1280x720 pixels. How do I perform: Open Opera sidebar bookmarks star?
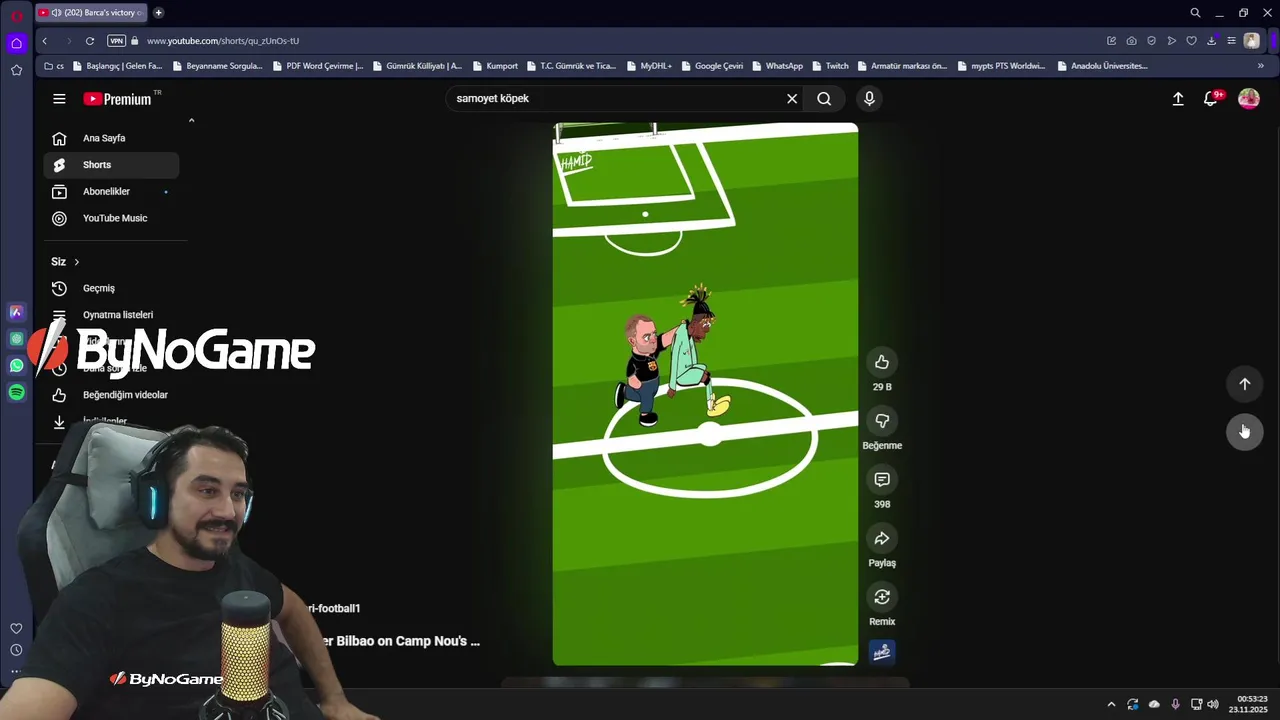click(x=16, y=70)
